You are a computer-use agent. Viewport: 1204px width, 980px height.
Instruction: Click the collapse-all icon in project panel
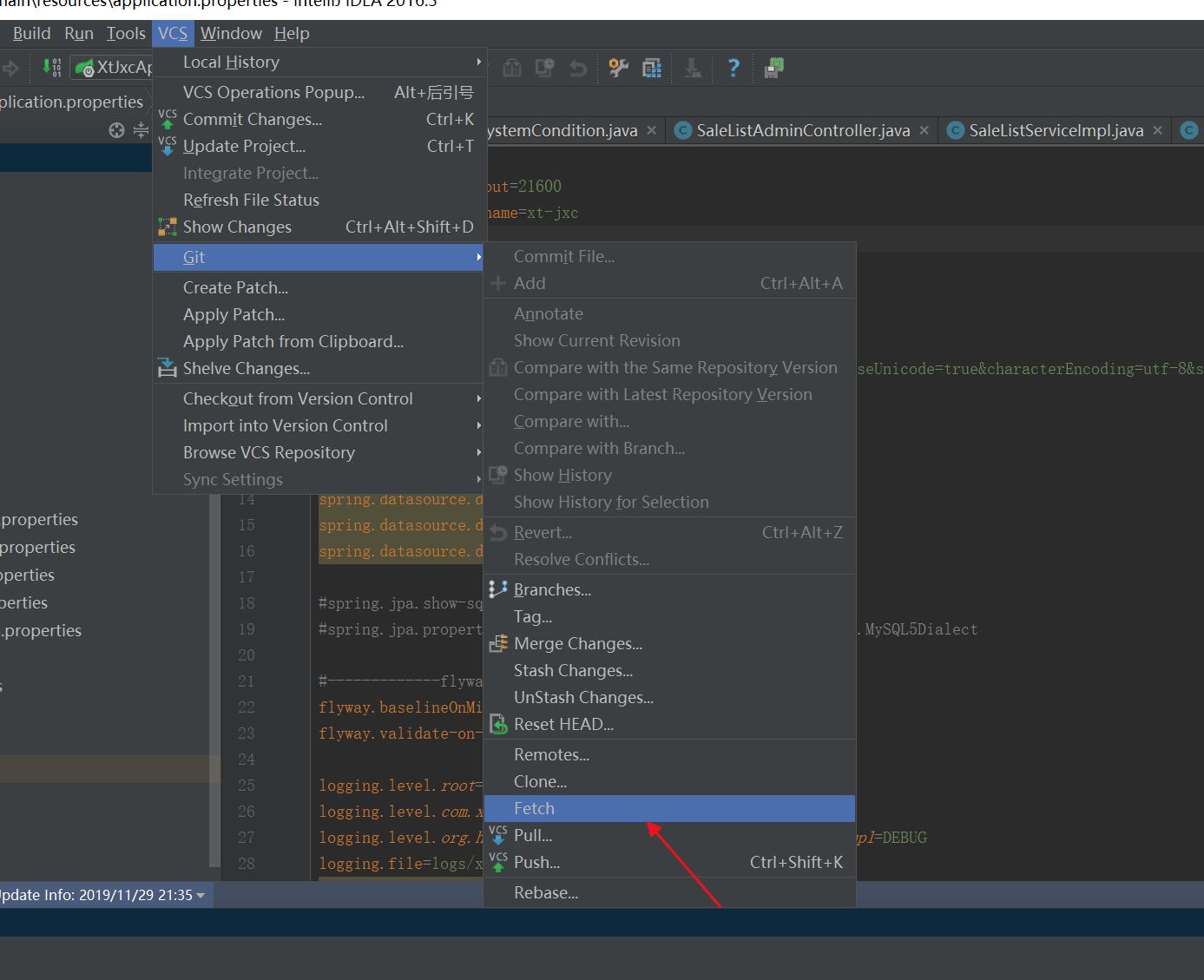(x=141, y=130)
